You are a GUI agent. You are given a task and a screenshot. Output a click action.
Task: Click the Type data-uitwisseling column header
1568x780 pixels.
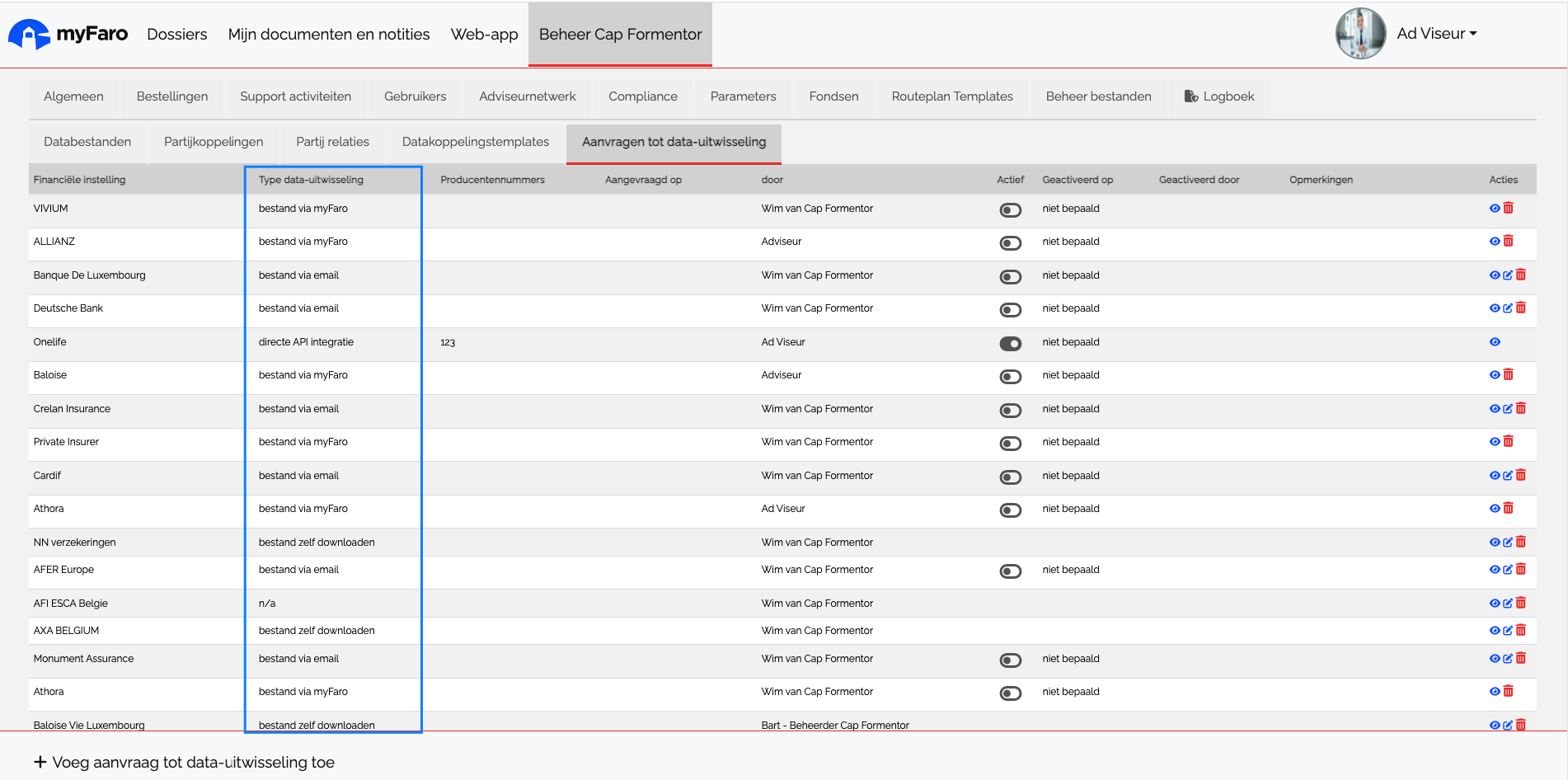point(311,180)
